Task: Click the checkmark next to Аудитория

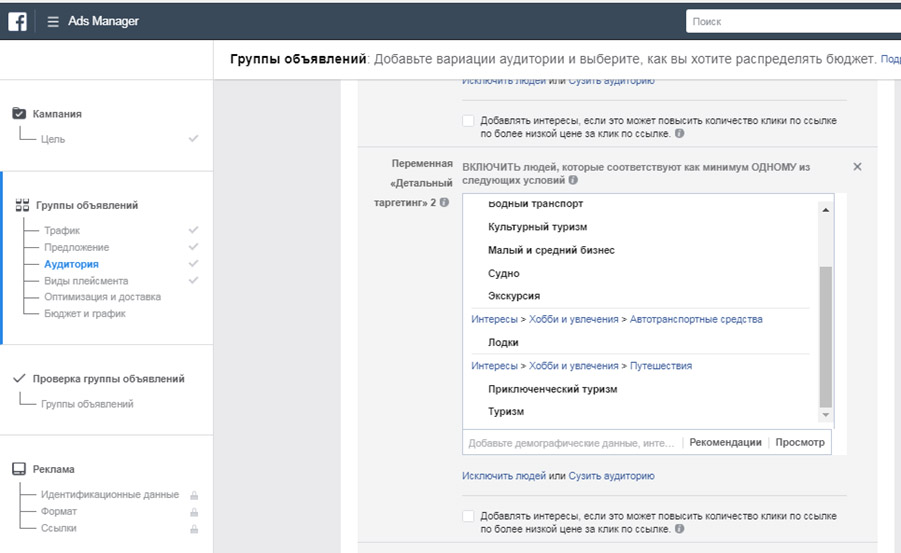Action: [x=194, y=263]
